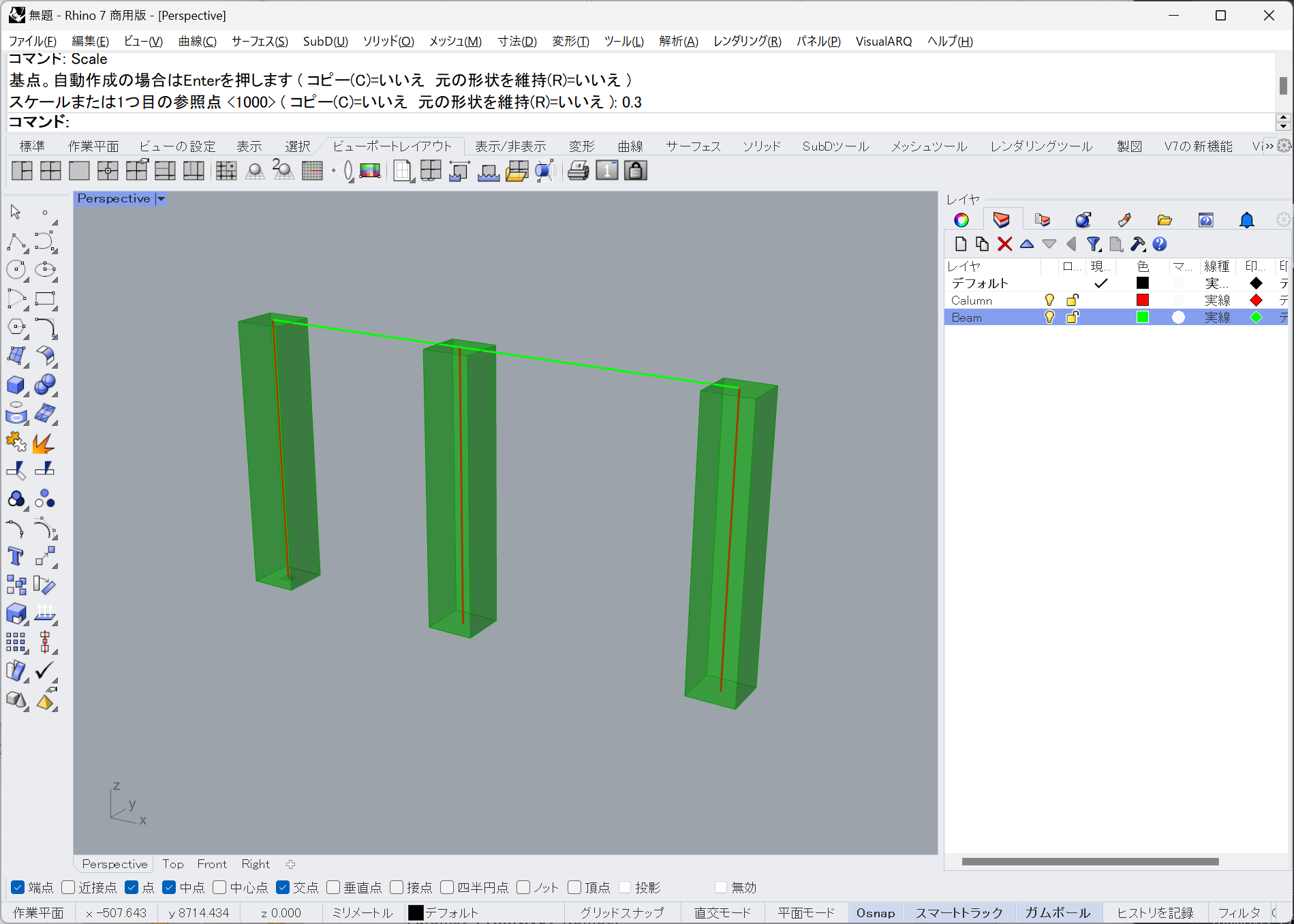Click the layer filter funnel icon

click(1093, 244)
